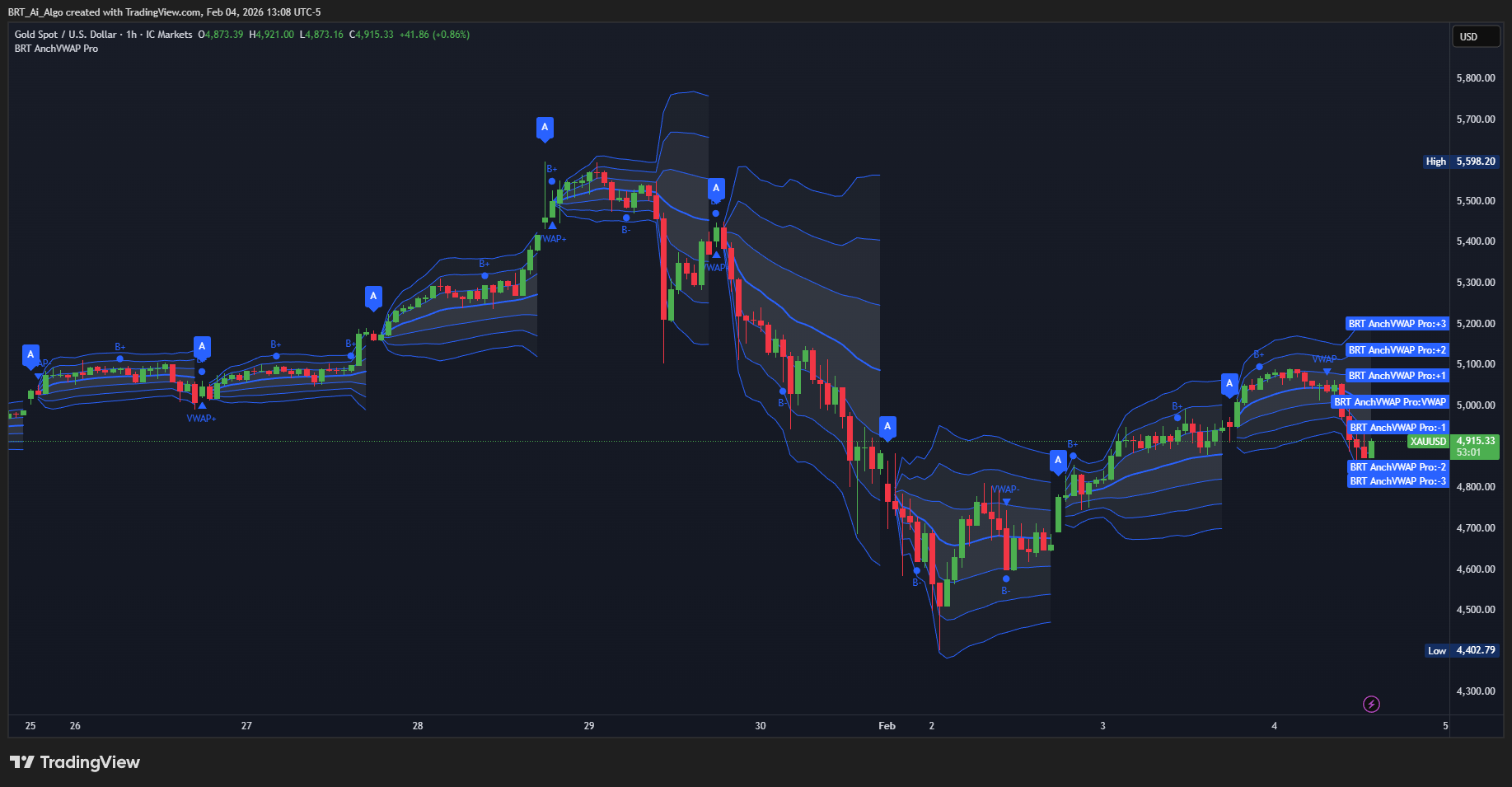Click the "A" anchor badge near Feb 4

(x=1230, y=382)
